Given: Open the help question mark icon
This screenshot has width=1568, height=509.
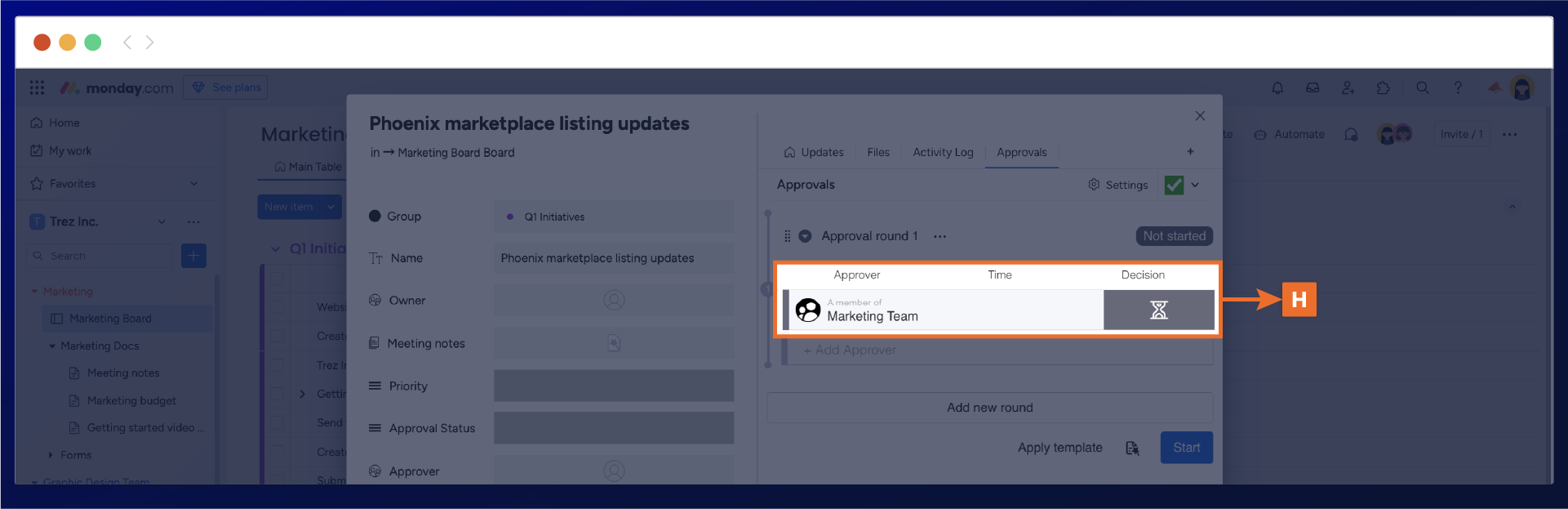Looking at the screenshot, I should pos(1458,88).
